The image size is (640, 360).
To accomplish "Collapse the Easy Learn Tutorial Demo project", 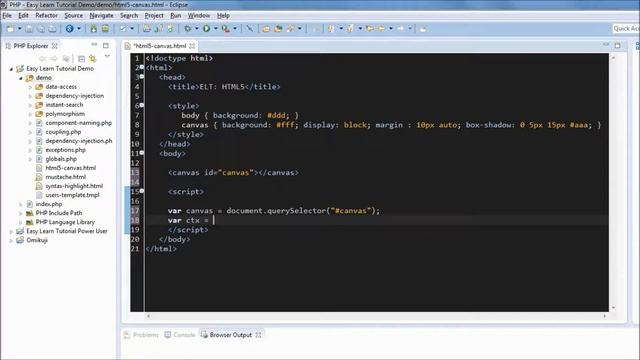I will pos(11,69).
